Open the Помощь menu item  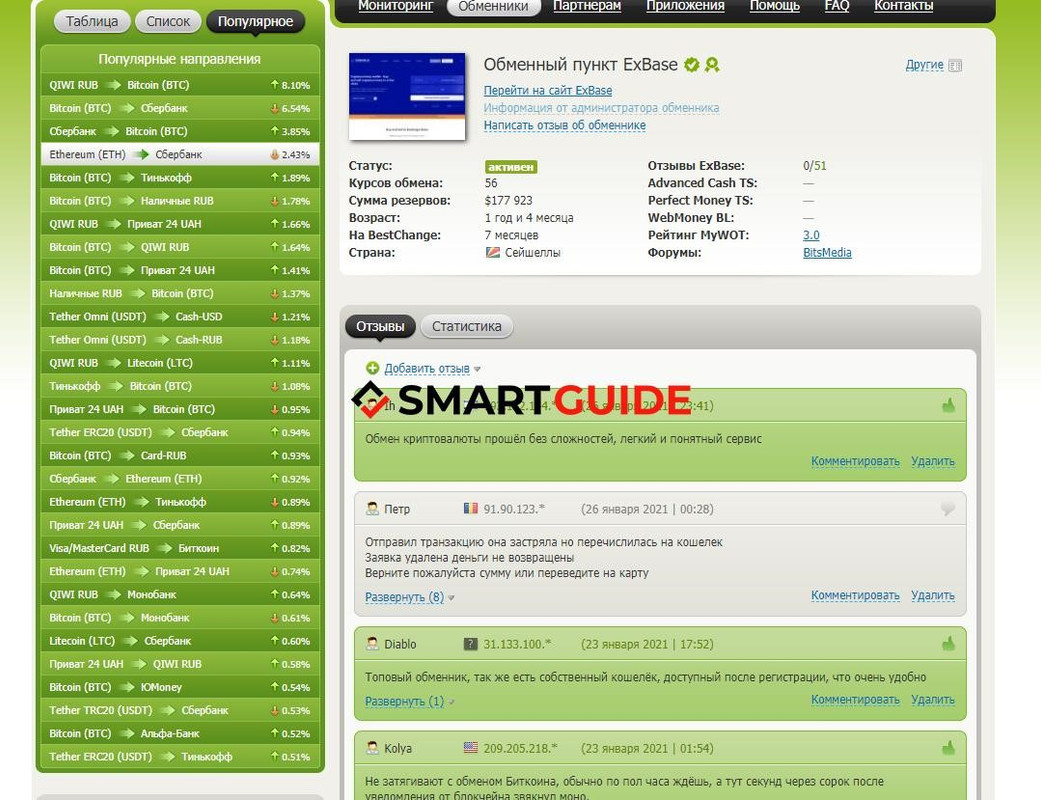tap(774, 6)
